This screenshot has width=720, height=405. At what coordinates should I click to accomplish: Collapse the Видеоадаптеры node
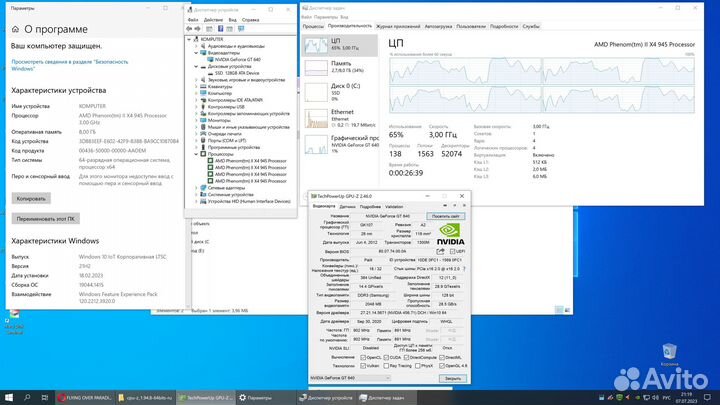[196, 53]
